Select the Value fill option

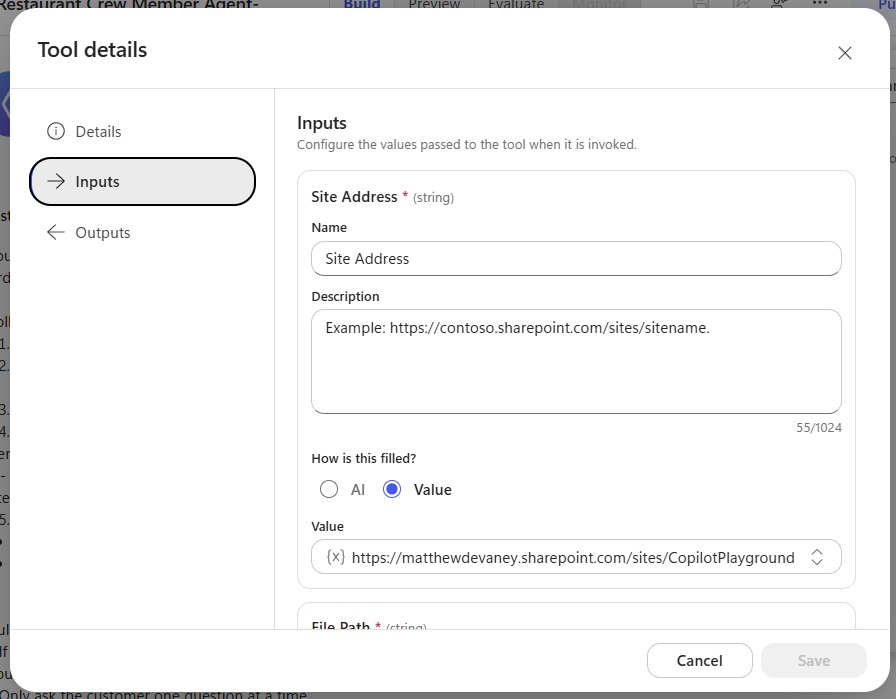pos(392,489)
